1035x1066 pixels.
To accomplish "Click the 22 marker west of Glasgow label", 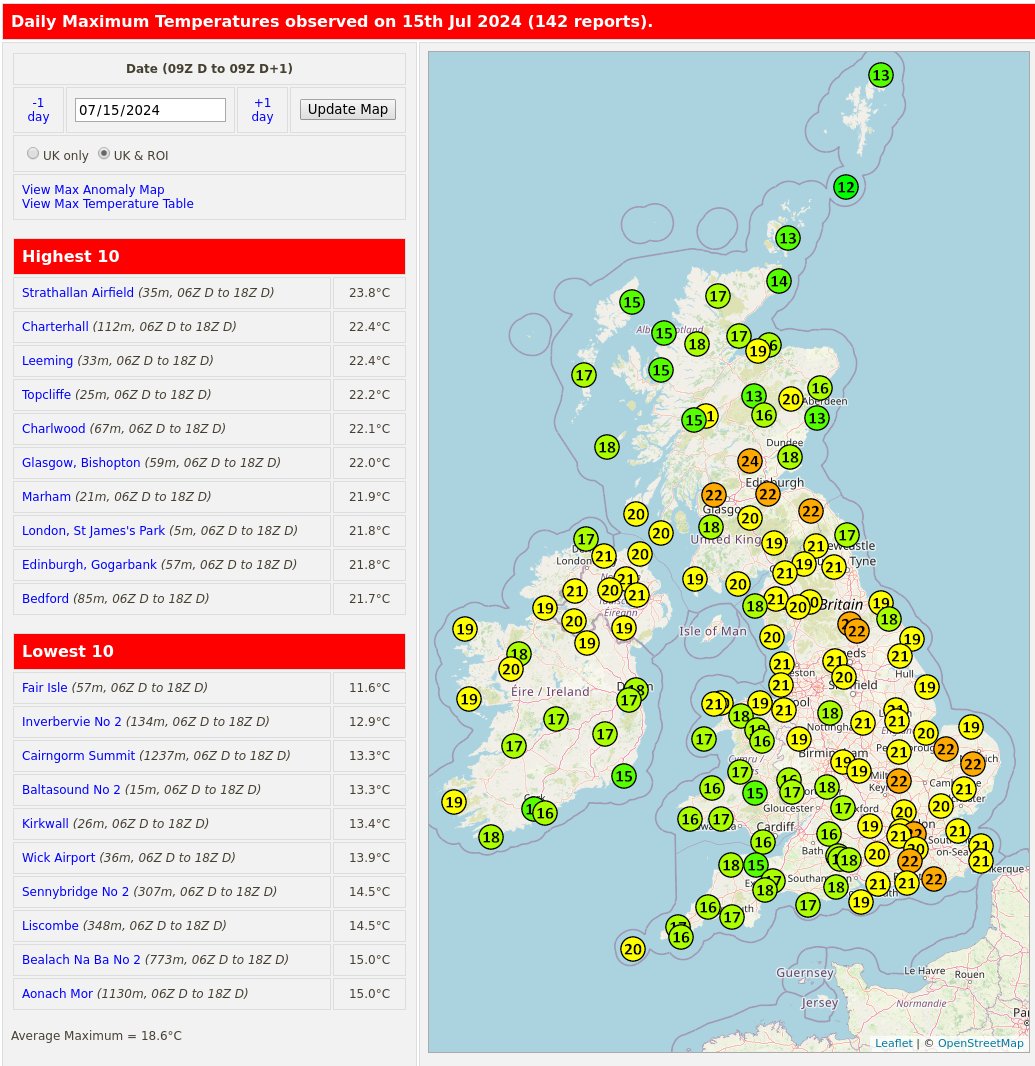I will (x=713, y=495).
